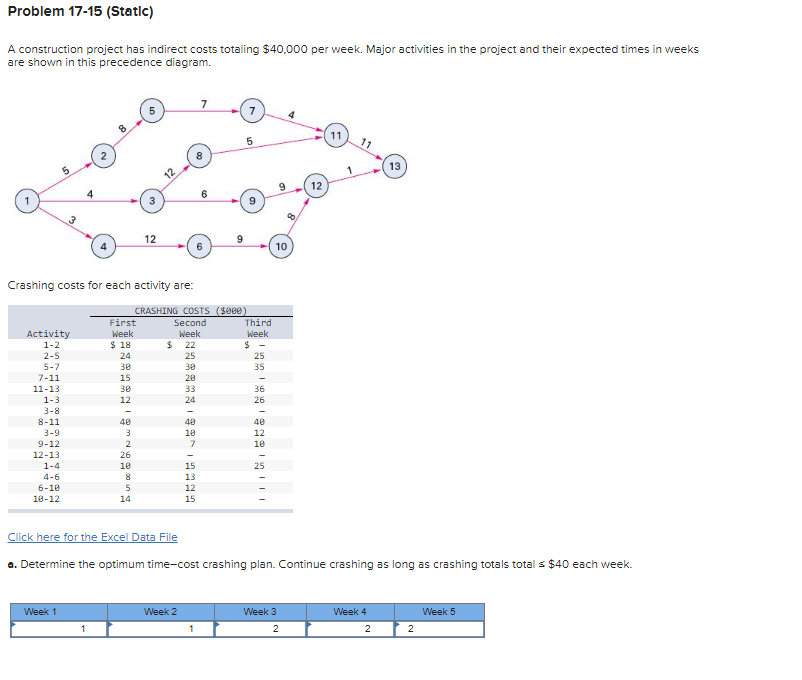Click activity row label '10-12'
The width and height of the screenshot is (802, 680).
pyautogui.click(x=46, y=499)
